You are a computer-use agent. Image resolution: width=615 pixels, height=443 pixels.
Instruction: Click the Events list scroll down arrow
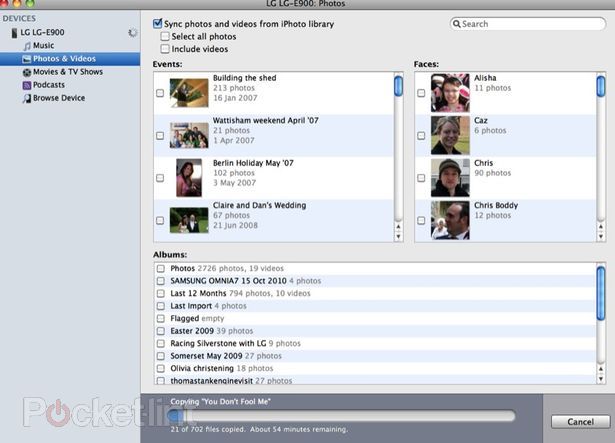pyautogui.click(x=398, y=237)
